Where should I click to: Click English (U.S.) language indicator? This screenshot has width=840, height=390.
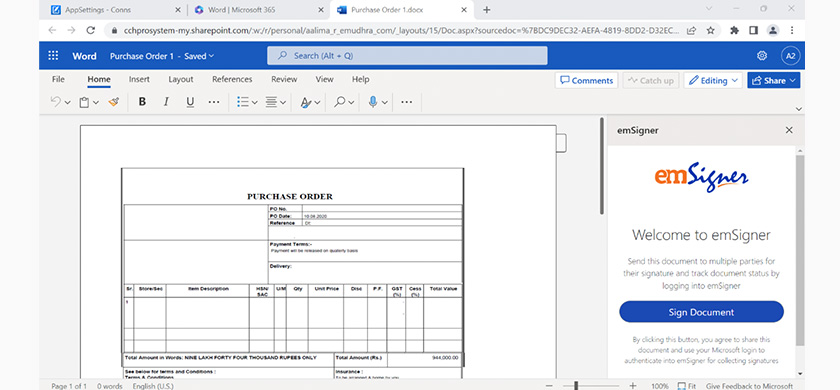(153, 386)
